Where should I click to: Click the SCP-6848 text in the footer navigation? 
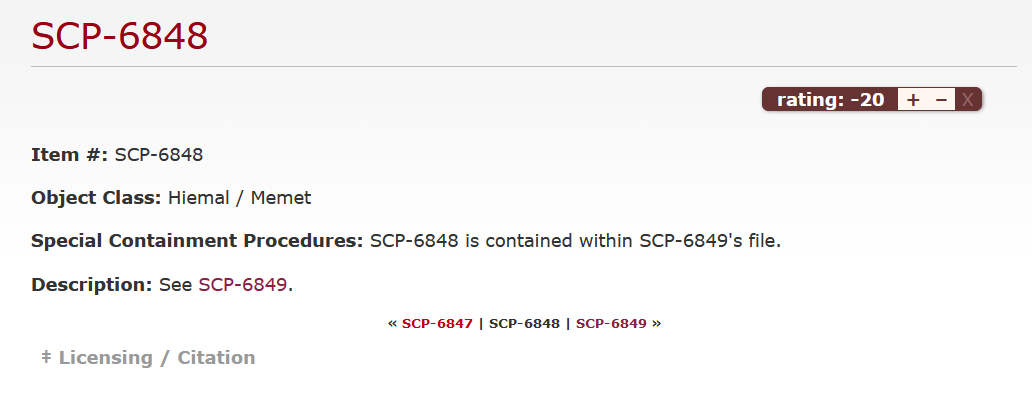pyautogui.click(x=524, y=323)
